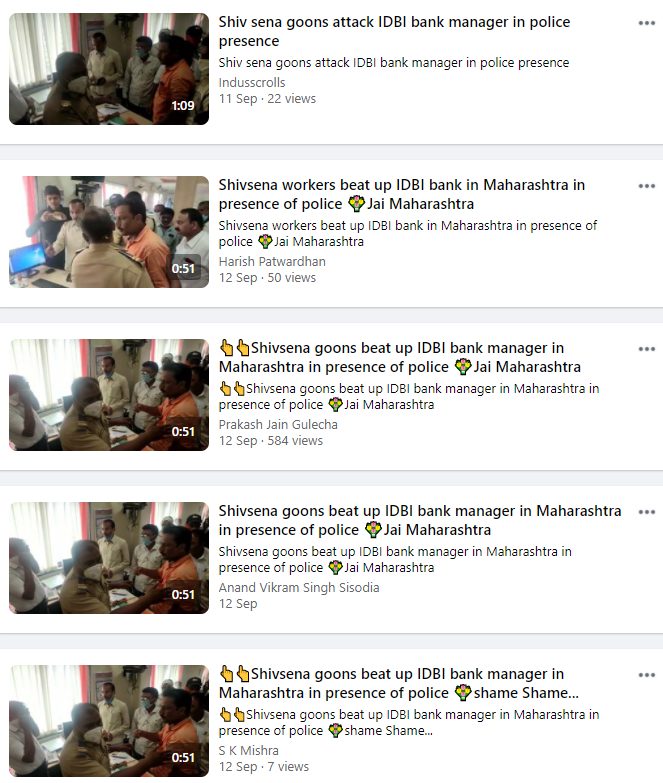Open three-dot menu for Prakash Jain Gulecha video

[x=647, y=349]
